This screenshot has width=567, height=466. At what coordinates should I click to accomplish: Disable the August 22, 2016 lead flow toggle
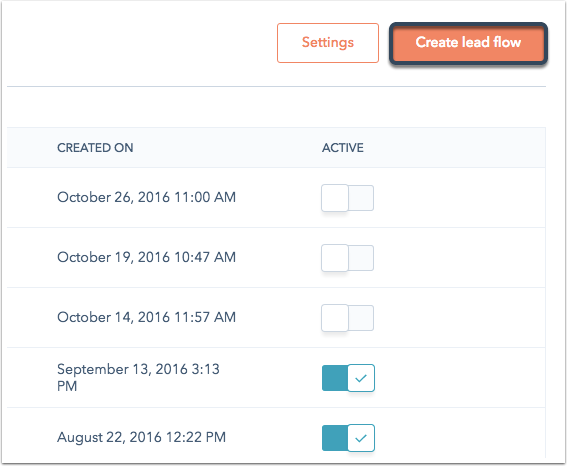pos(348,438)
